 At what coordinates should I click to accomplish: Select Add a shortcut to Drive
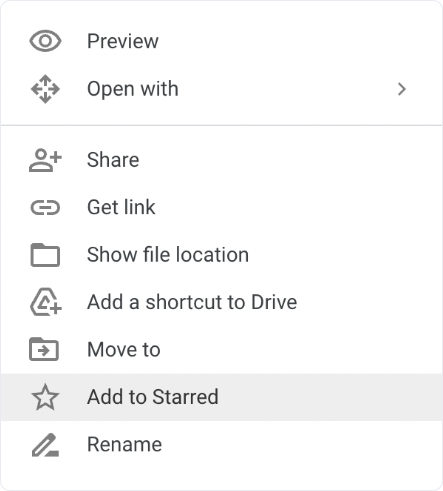point(221,302)
